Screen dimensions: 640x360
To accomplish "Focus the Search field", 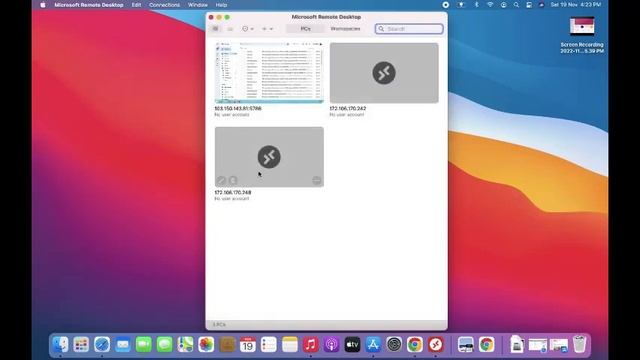I will pos(409,29).
